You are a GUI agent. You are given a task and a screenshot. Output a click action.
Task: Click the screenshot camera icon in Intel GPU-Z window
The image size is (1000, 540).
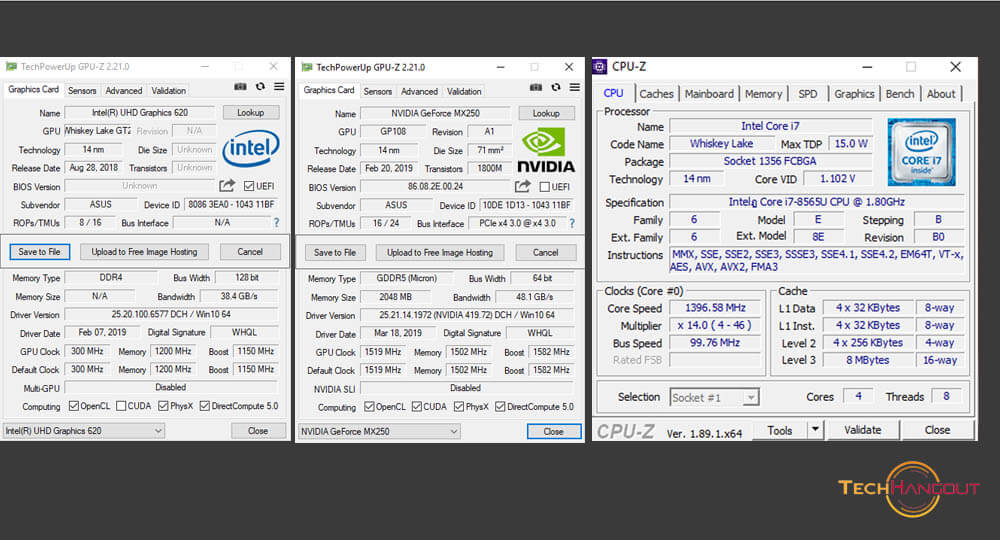(x=240, y=87)
